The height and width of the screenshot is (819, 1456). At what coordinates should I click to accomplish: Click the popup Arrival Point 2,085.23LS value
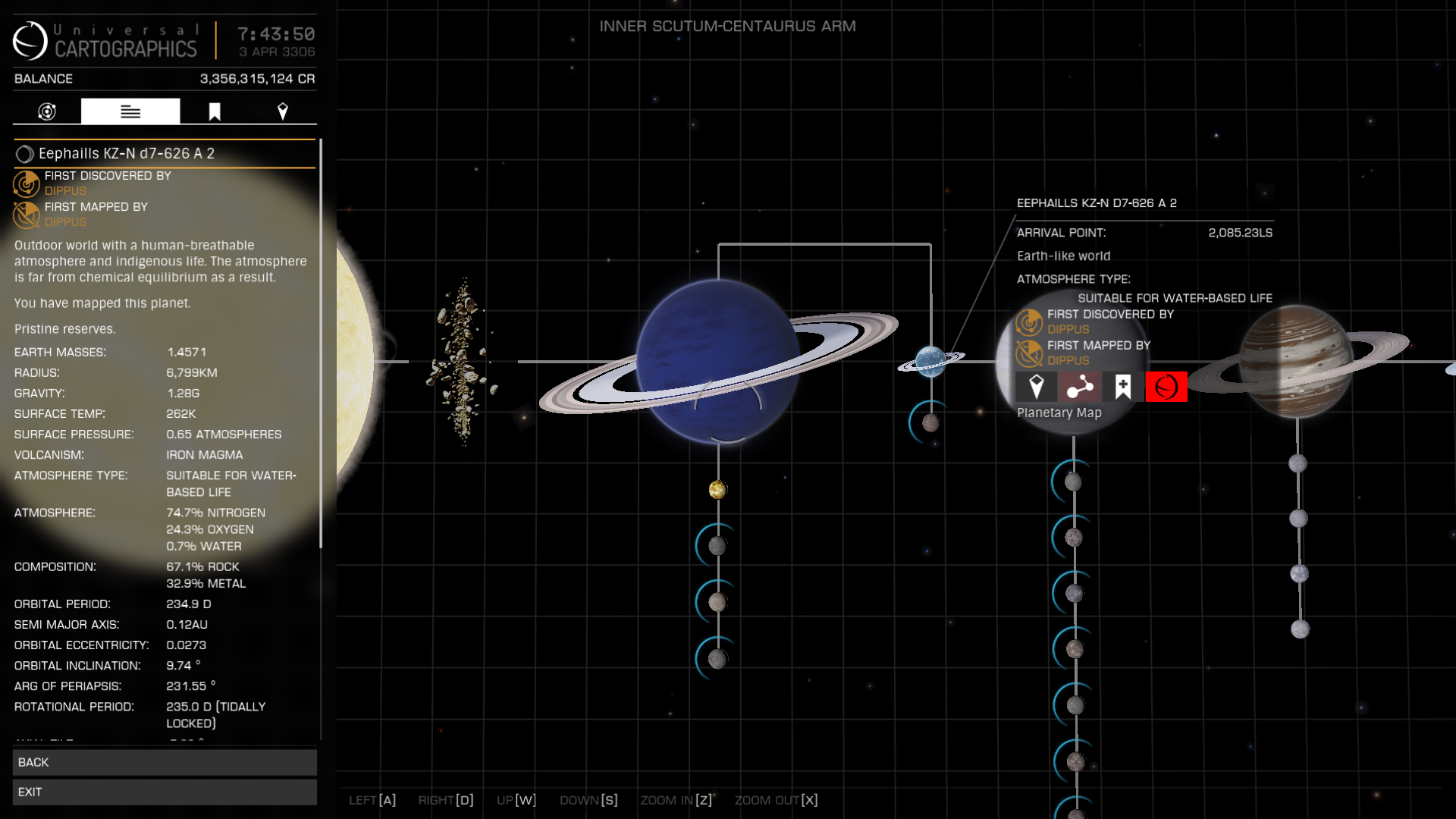pos(1241,233)
